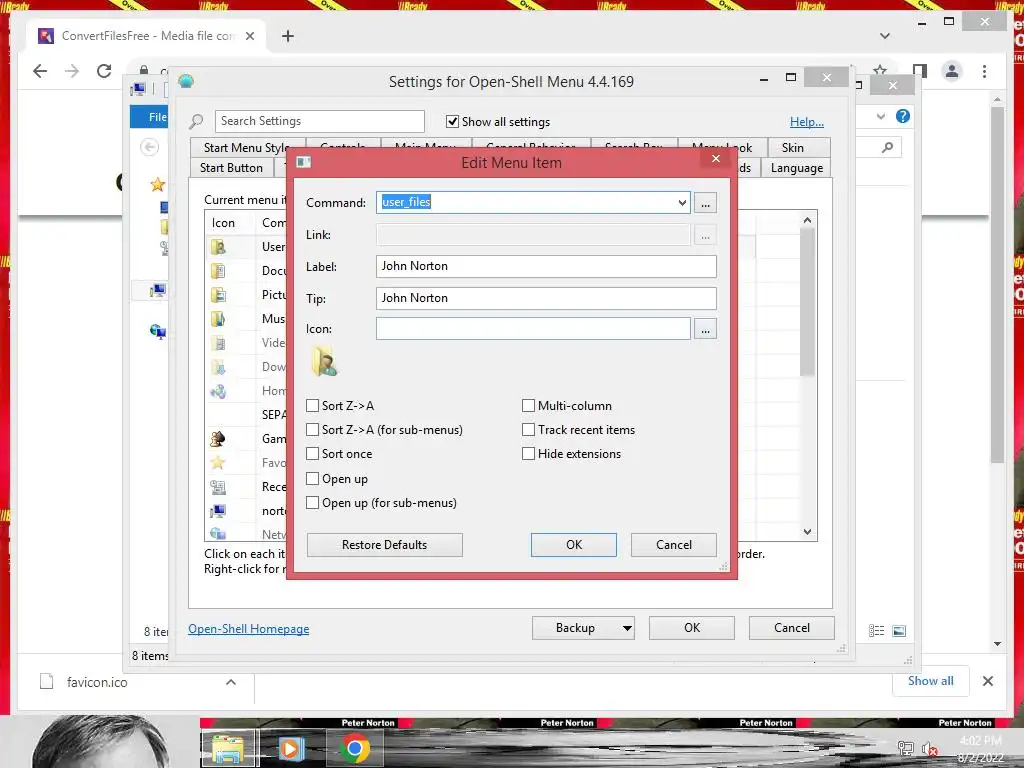Enable Multi-column checkbox
Viewport: 1024px width, 768px height.
[528, 406]
